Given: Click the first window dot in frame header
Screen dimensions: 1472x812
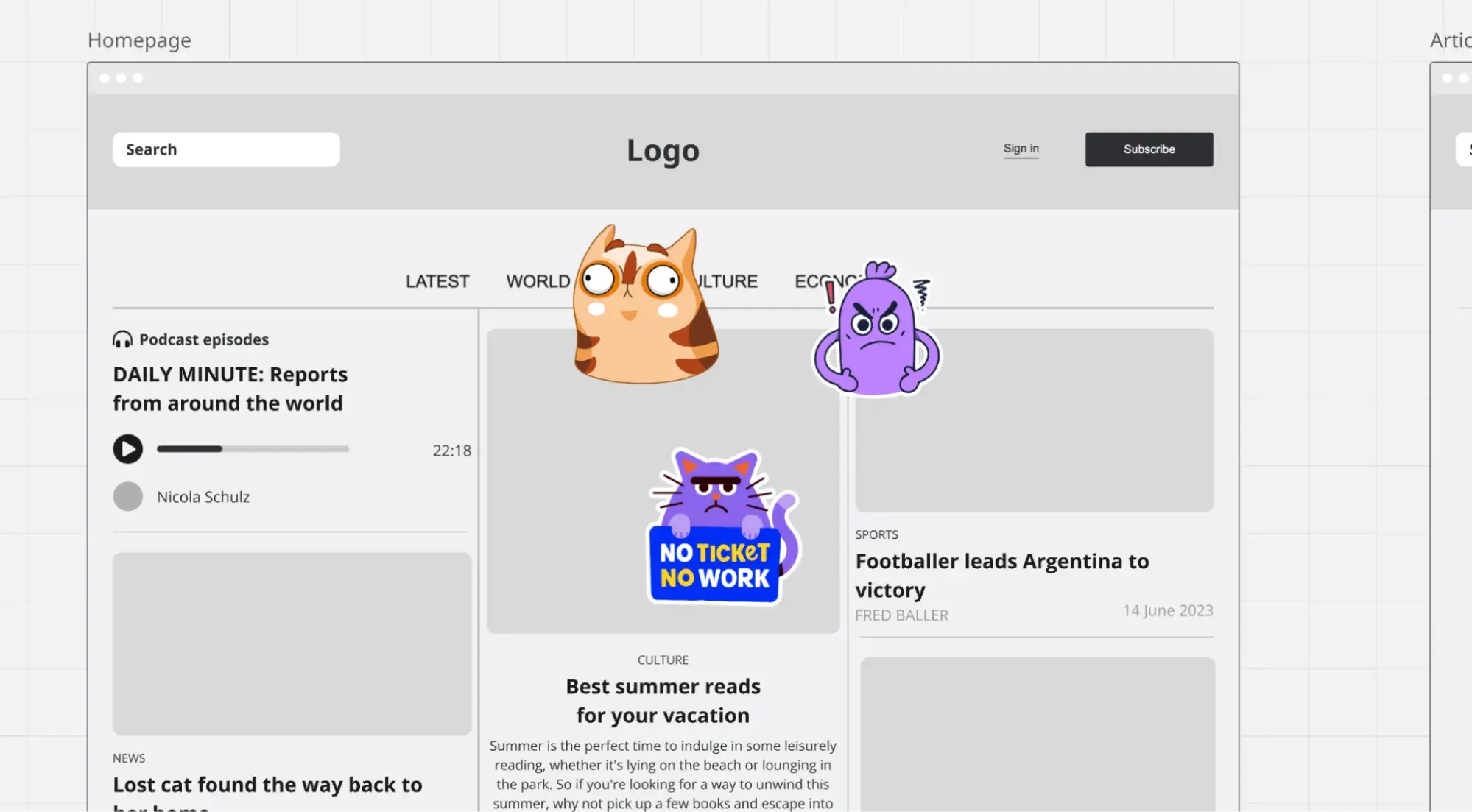Looking at the screenshot, I should pyautogui.click(x=105, y=78).
